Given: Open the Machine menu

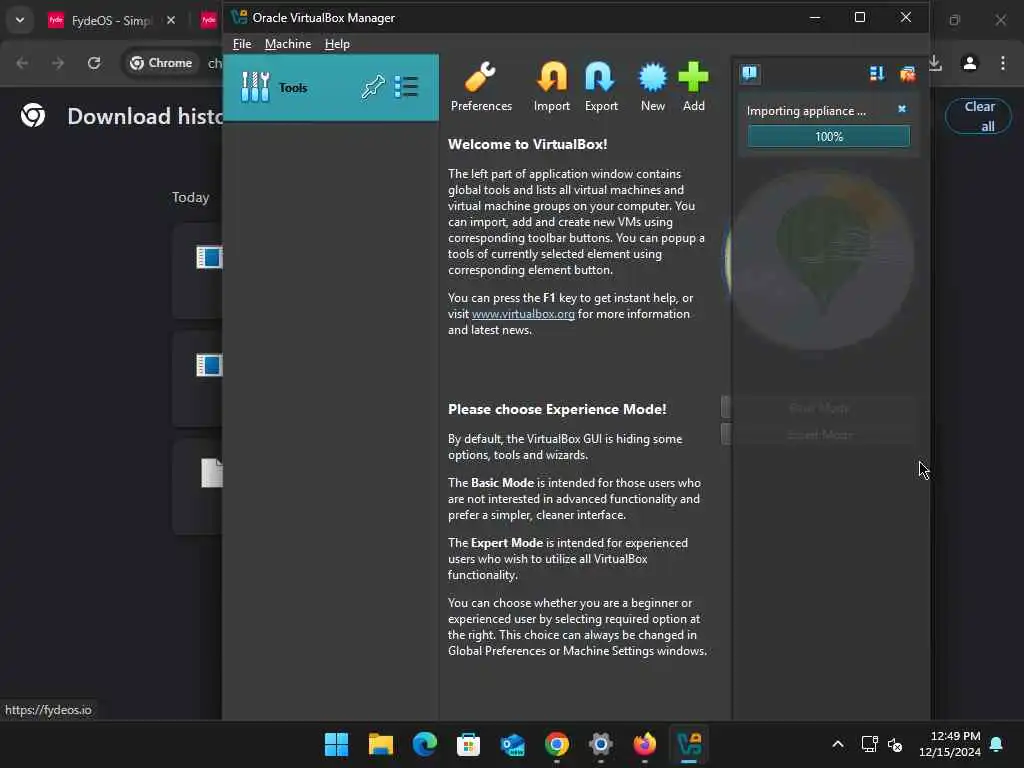Looking at the screenshot, I should [x=287, y=44].
